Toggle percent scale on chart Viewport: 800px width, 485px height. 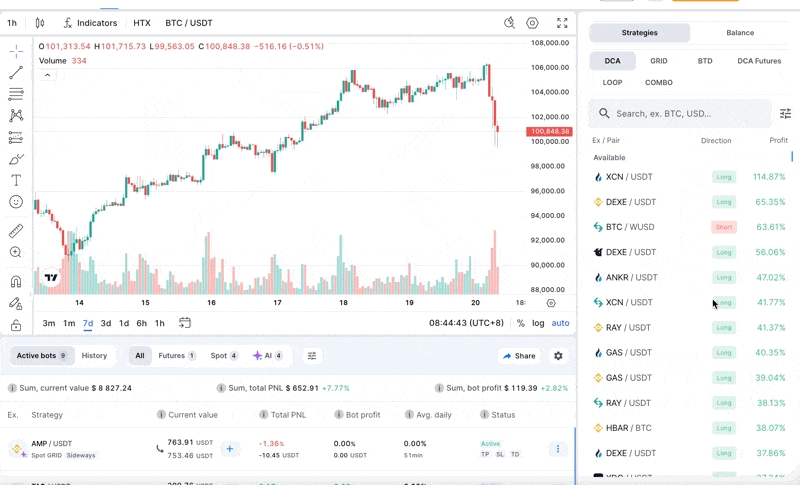point(520,323)
